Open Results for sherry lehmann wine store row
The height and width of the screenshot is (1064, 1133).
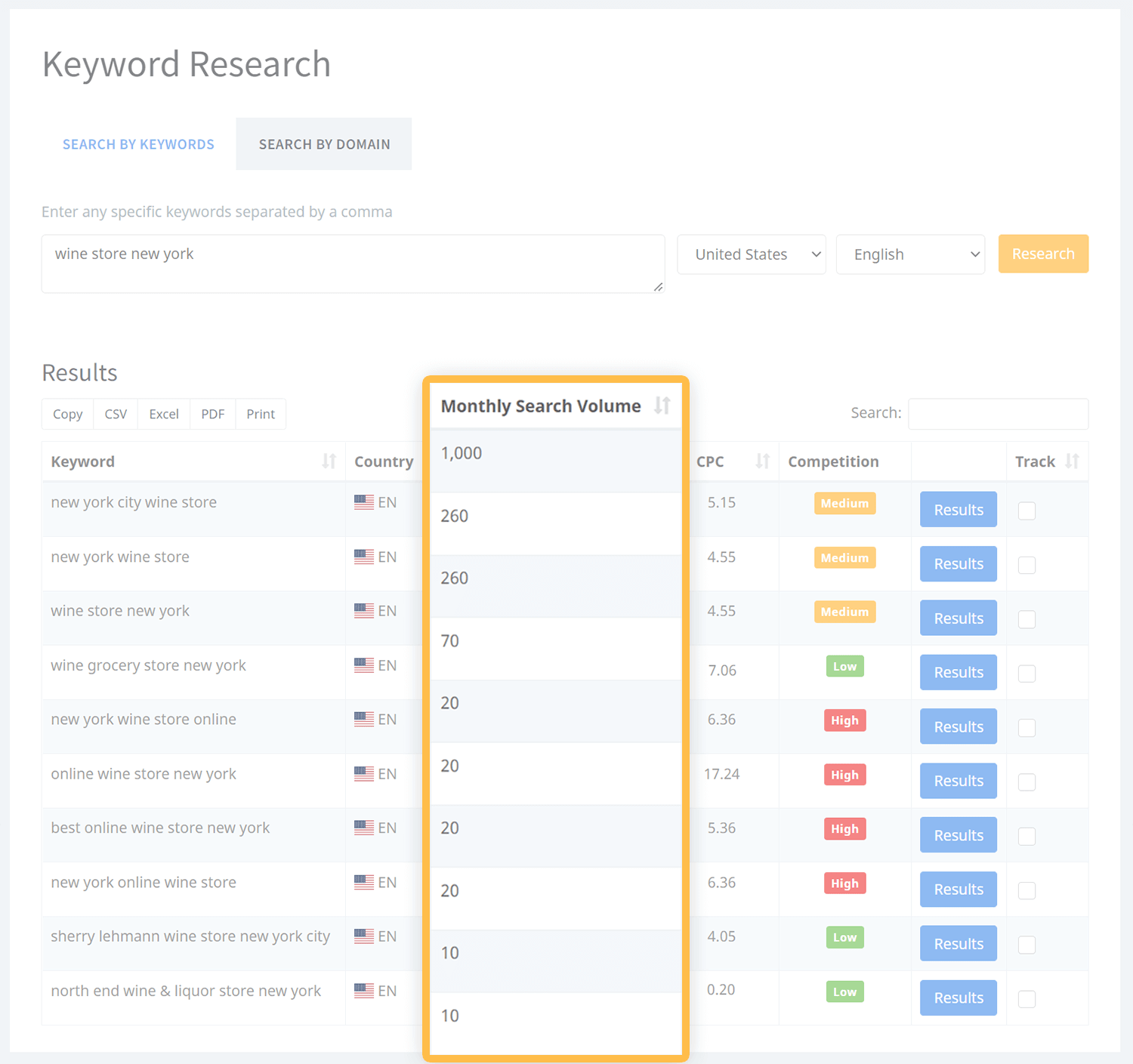(x=958, y=944)
